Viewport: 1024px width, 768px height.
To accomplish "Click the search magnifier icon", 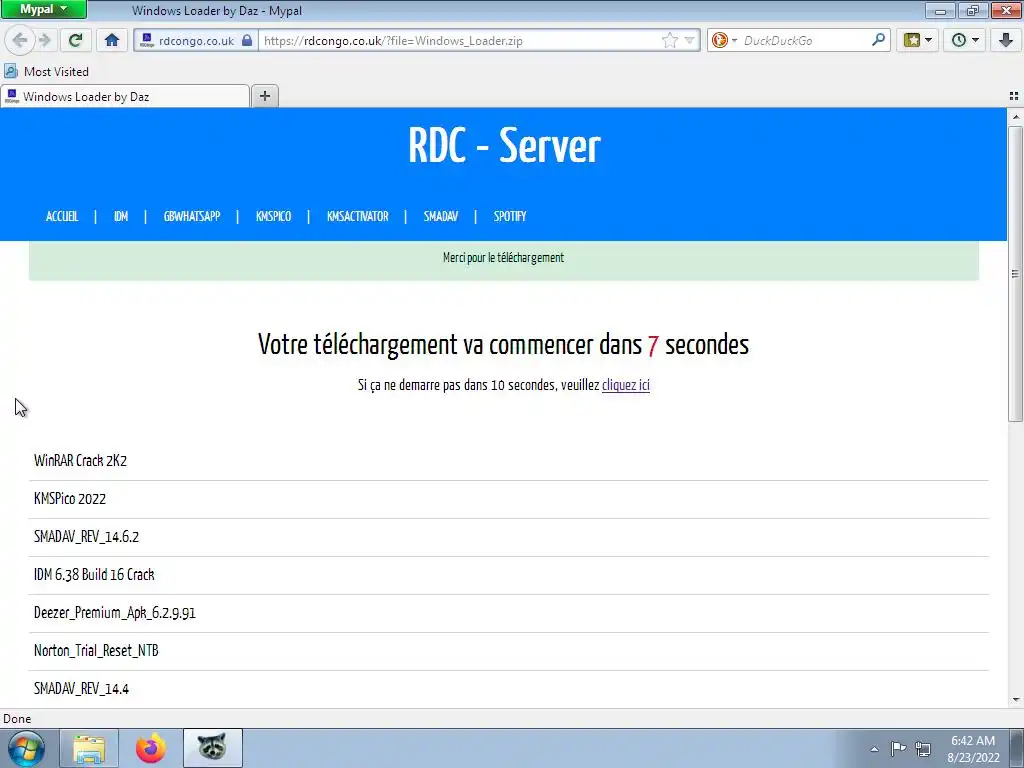I will tap(878, 40).
